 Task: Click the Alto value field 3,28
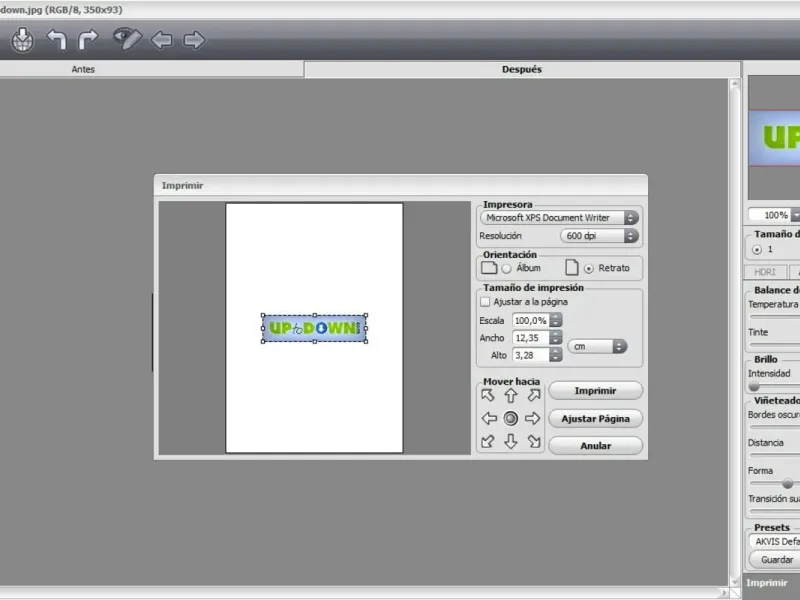531,355
